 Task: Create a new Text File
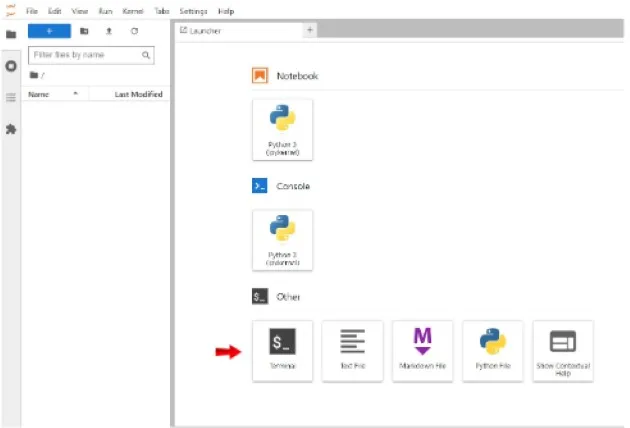point(352,351)
